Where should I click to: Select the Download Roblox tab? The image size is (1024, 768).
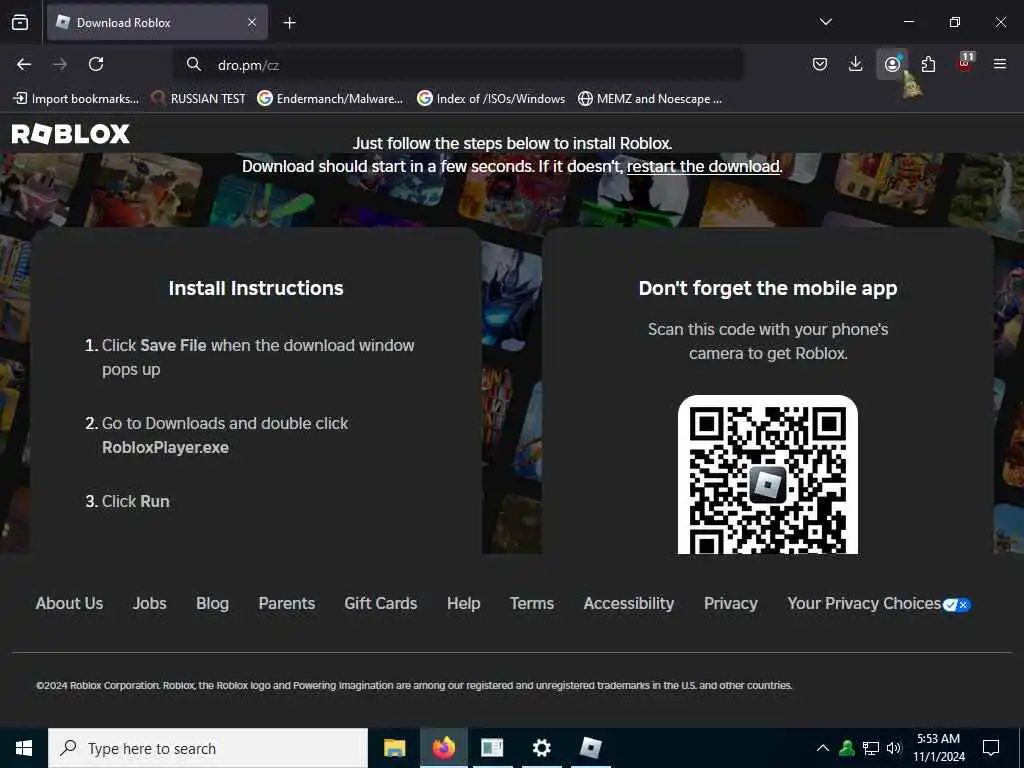[x=157, y=22]
